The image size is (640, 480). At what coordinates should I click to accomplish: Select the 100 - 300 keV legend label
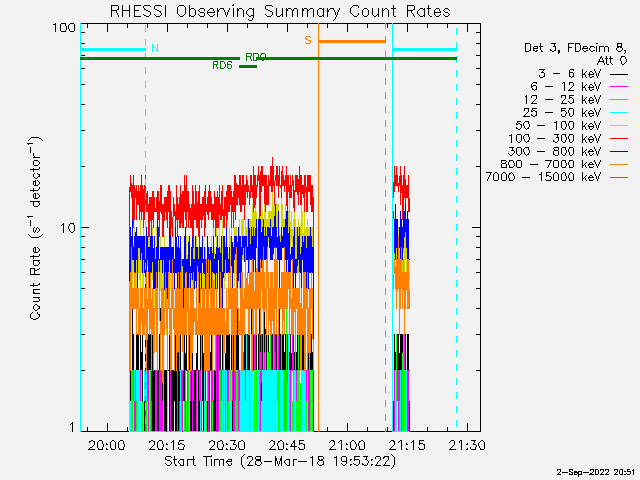554,138
